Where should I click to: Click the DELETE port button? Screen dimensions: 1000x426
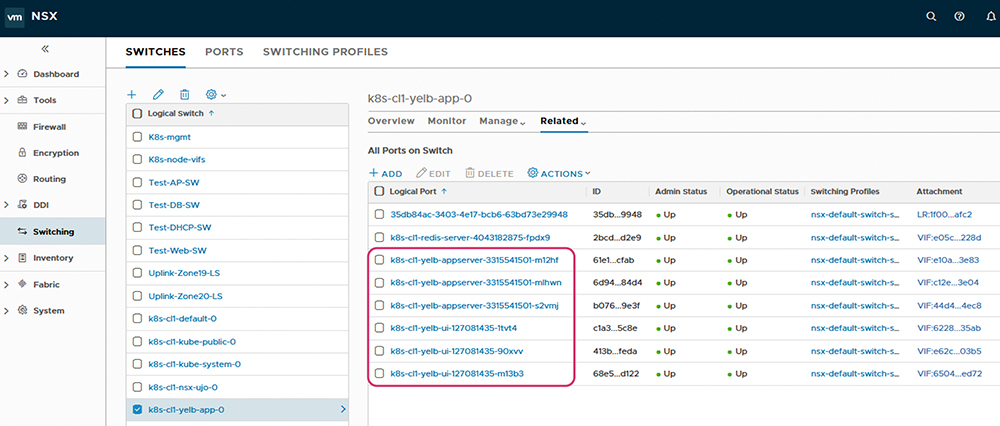pyautogui.click(x=489, y=173)
